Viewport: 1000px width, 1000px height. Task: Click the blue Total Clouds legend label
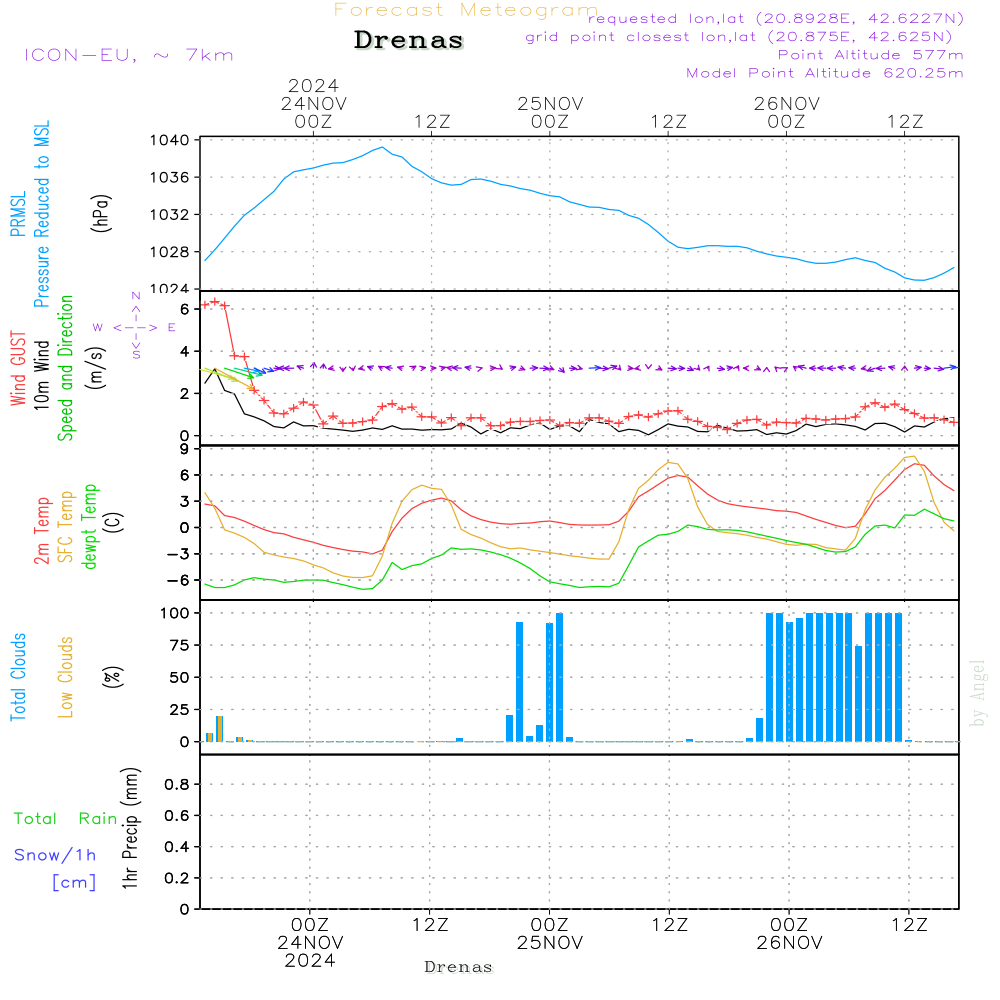click(x=19, y=677)
